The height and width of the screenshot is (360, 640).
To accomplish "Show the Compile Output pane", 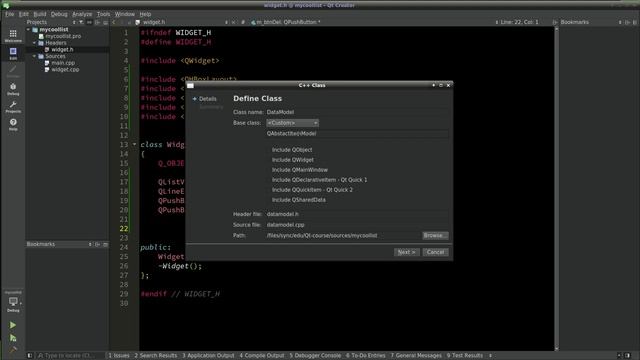I will coord(262,356).
